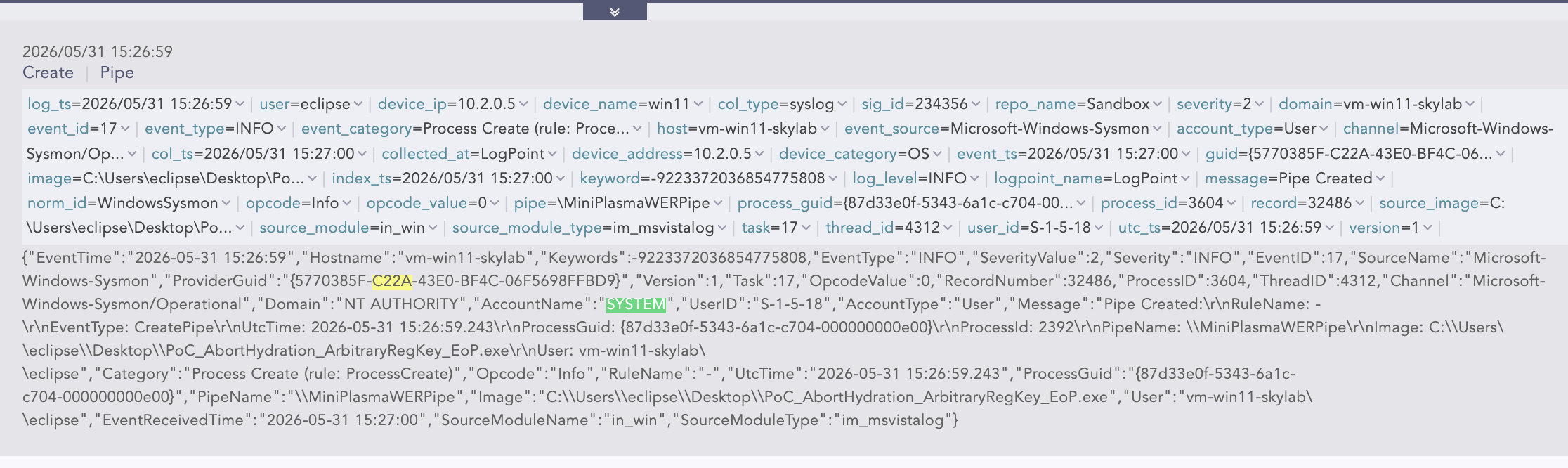Click the chevron after severity=2
This screenshot has height=468, width=1568.
click(x=1259, y=105)
